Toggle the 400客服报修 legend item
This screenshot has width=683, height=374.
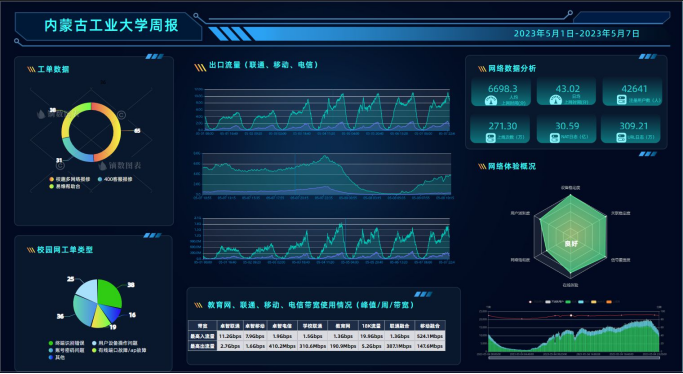point(115,179)
